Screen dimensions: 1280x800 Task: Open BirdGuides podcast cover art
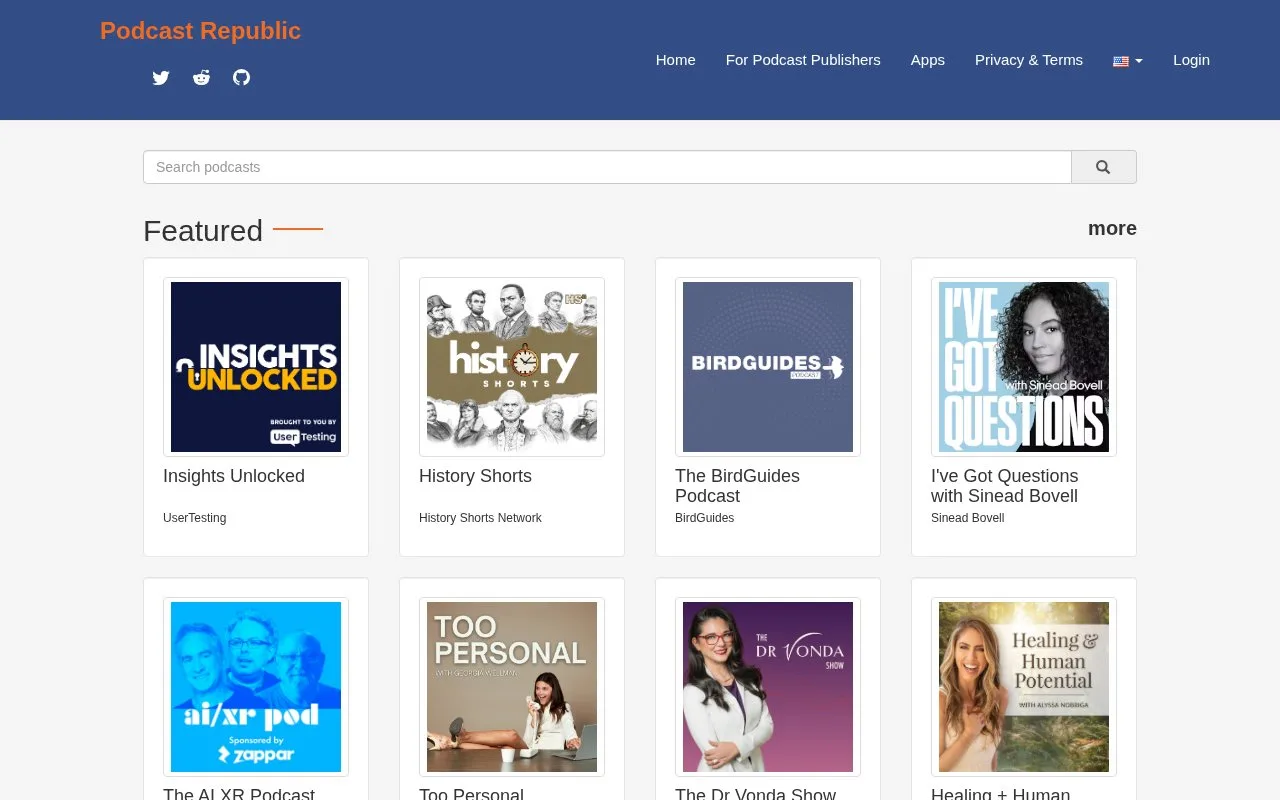click(768, 367)
